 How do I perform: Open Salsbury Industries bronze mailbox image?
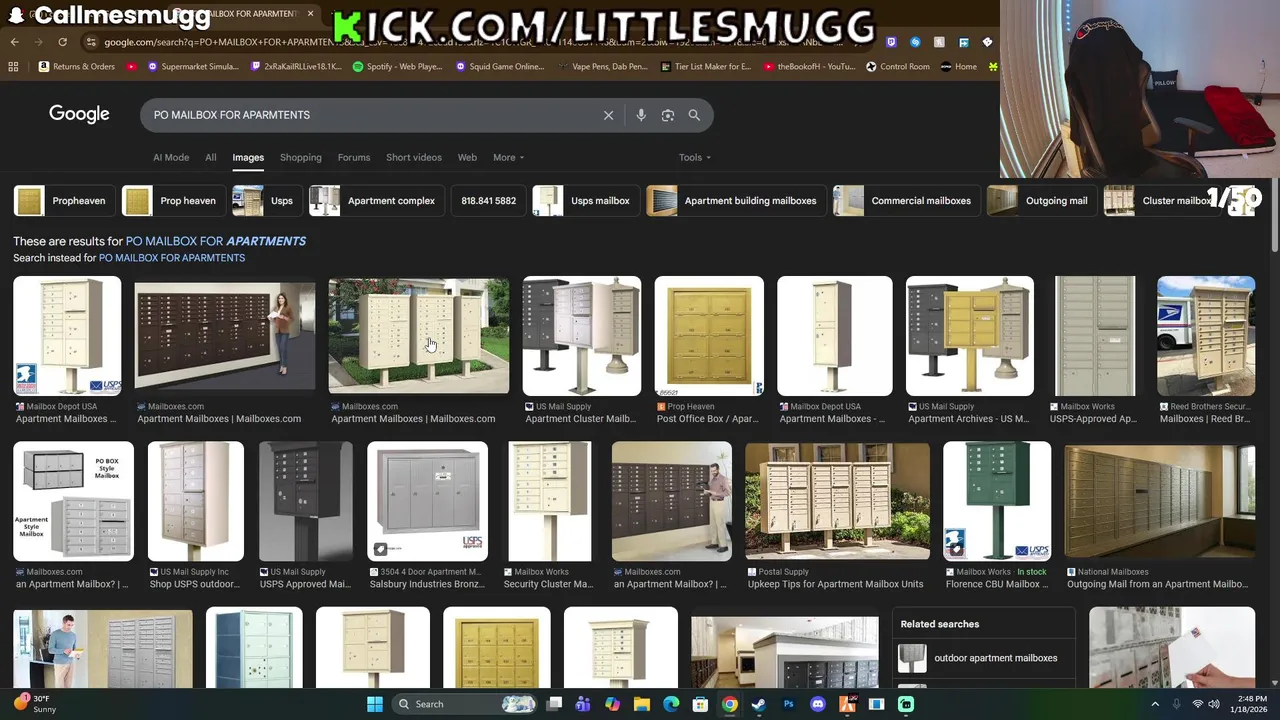428,502
